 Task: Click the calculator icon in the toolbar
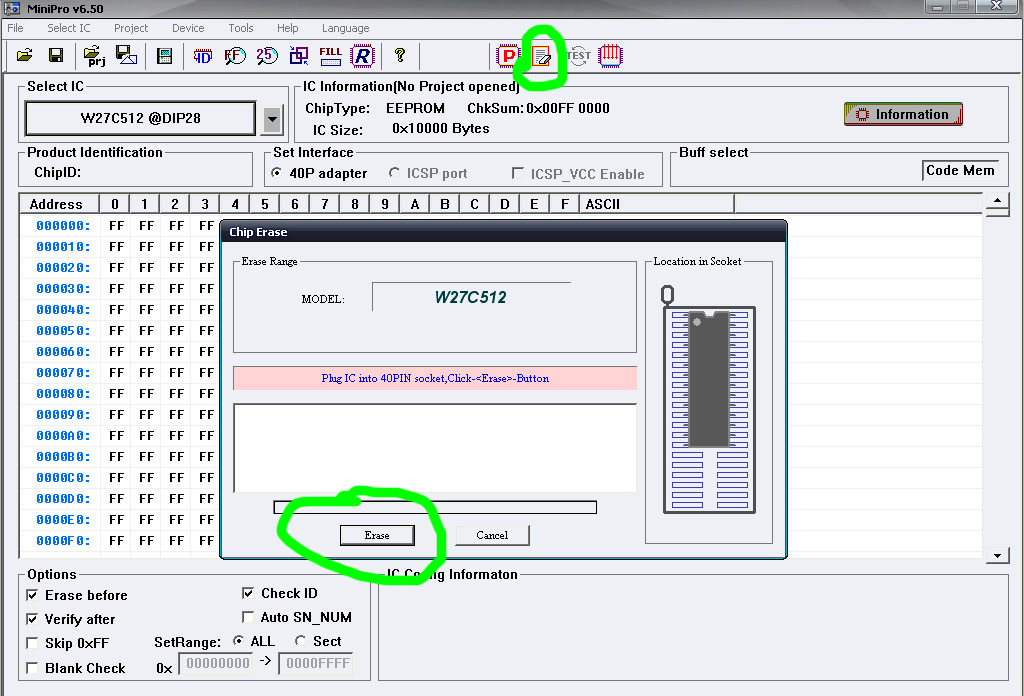(x=165, y=56)
